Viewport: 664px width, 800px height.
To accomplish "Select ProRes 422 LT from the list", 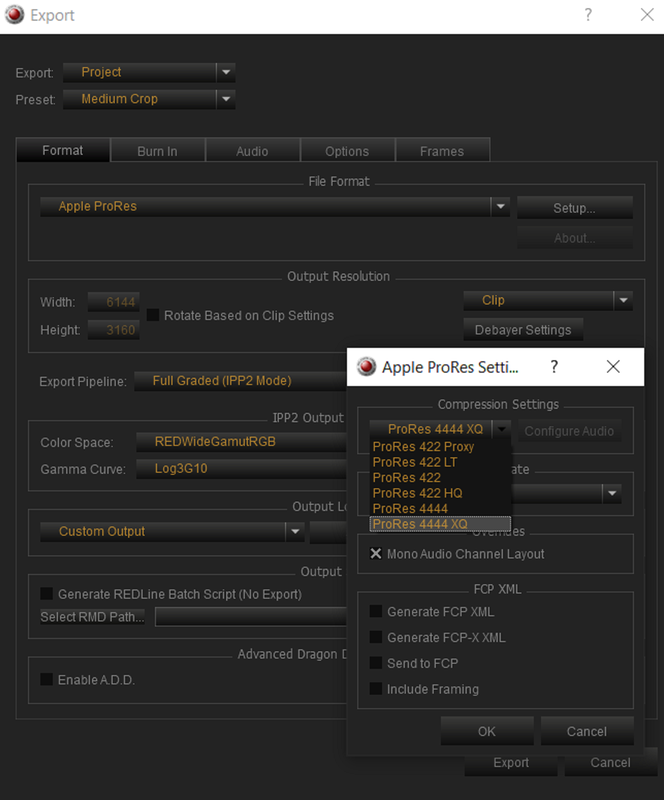I will coord(440,462).
